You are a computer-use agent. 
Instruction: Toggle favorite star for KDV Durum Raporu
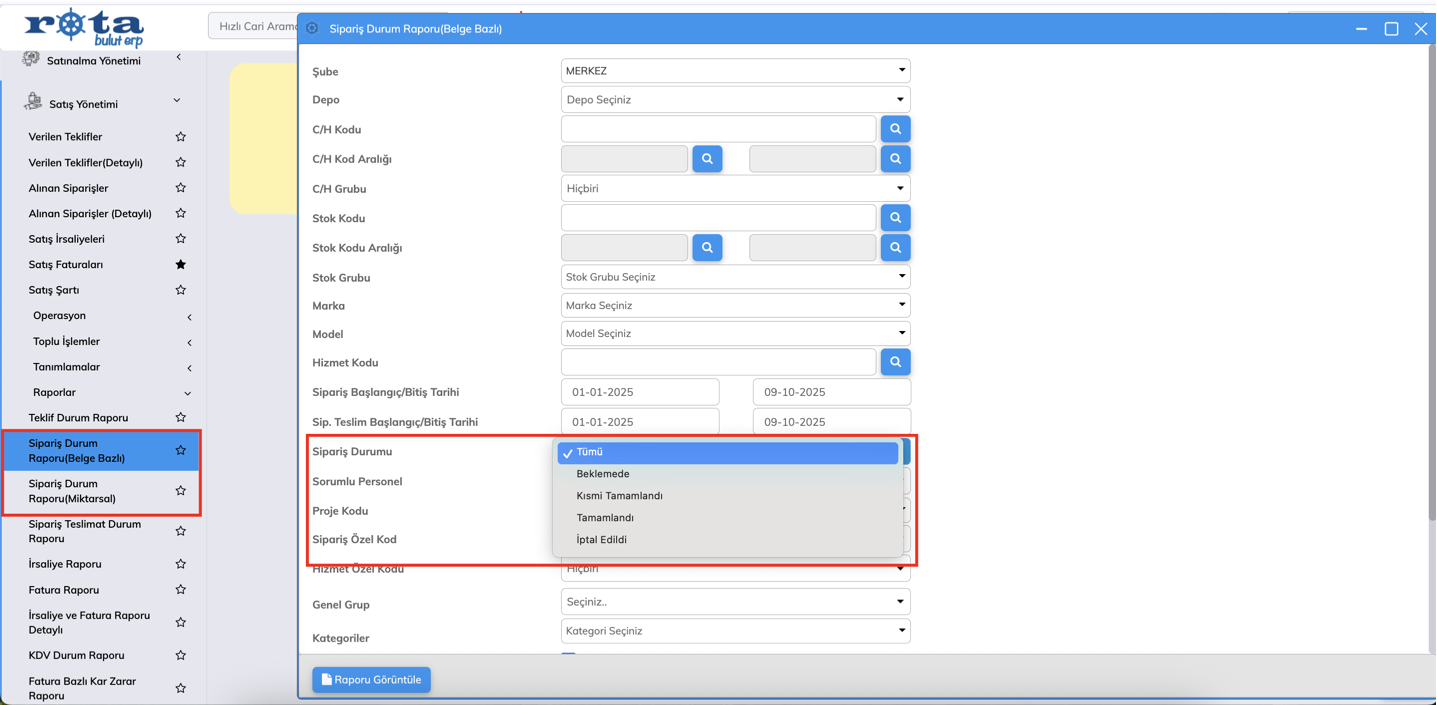click(181, 656)
